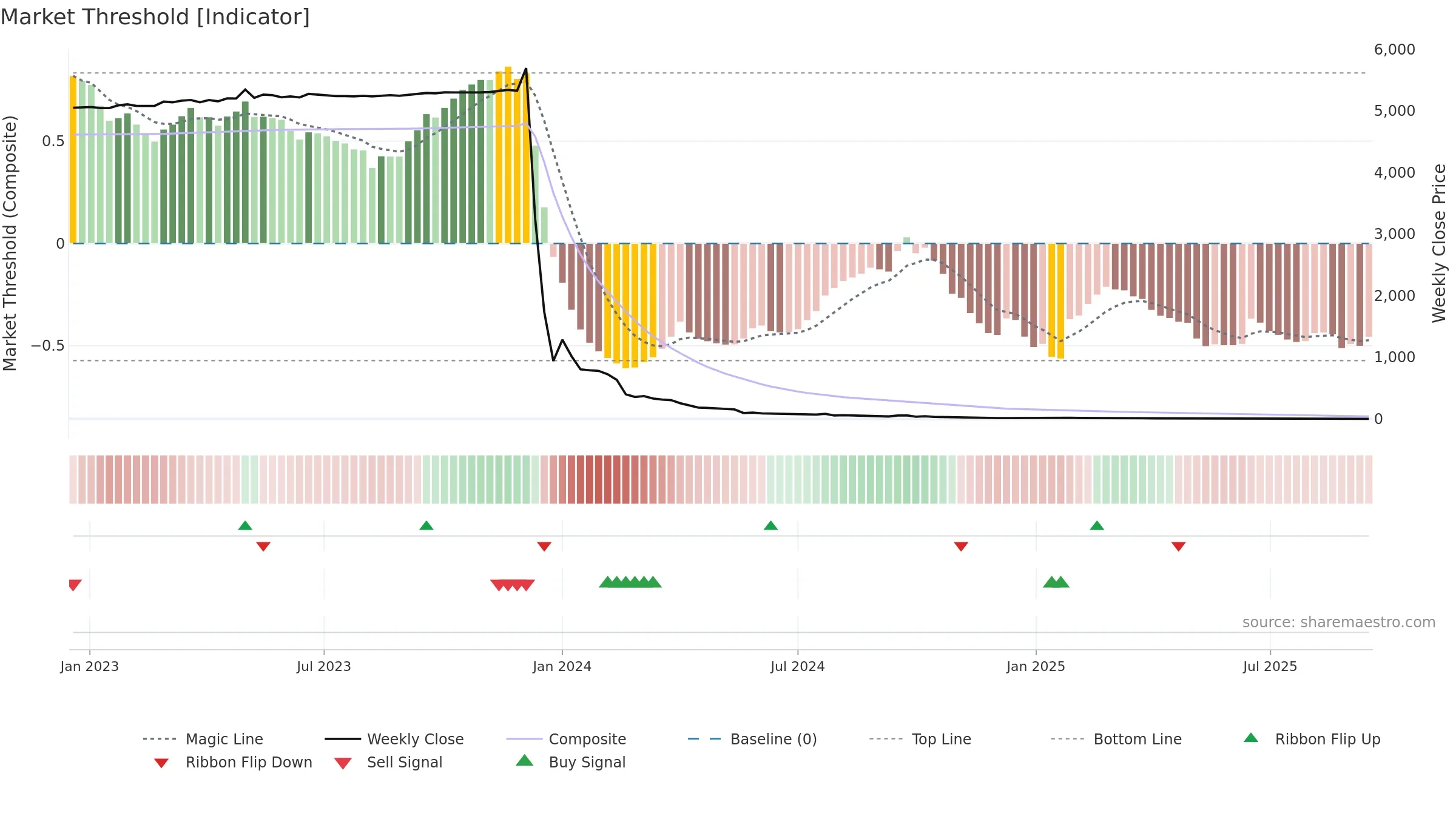This screenshot has width=1456, height=819.
Task: Toggle the Baseline (0) legend entry
Action: (752, 739)
